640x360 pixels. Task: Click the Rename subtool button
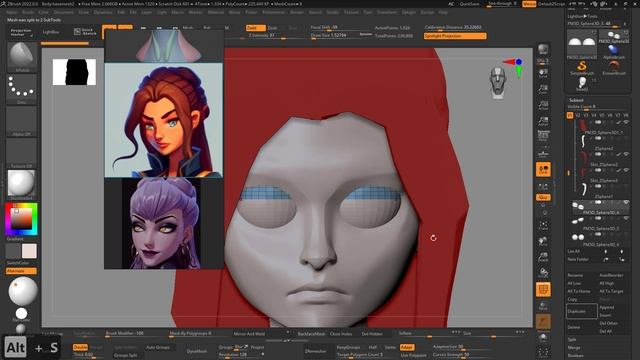(575, 275)
